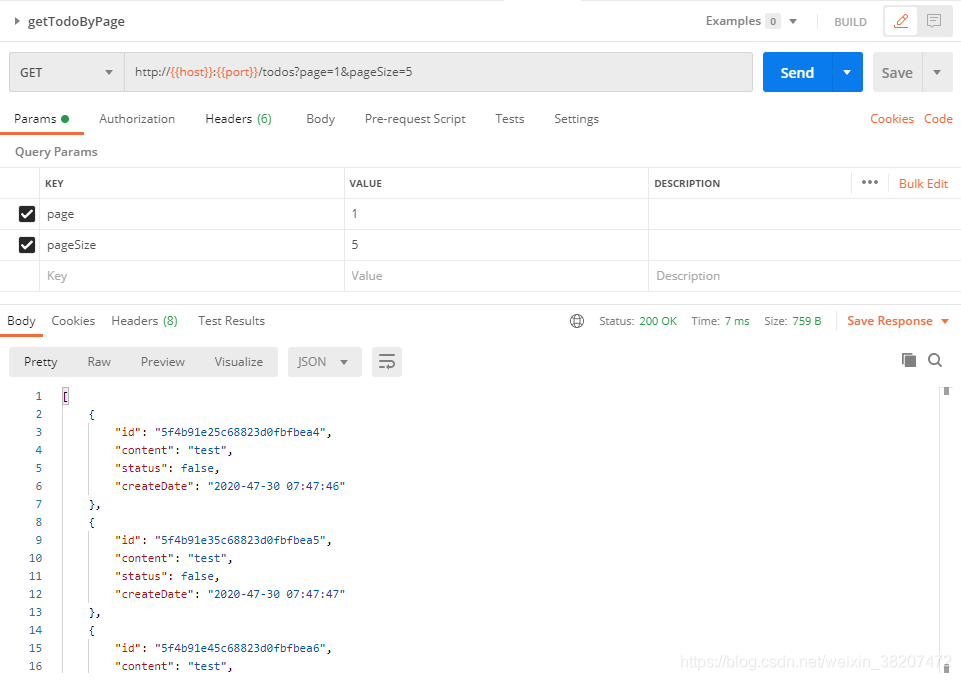The width and height of the screenshot is (961, 680).
Task: Switch to the Tests tab
Action: [x=509, y=118]
